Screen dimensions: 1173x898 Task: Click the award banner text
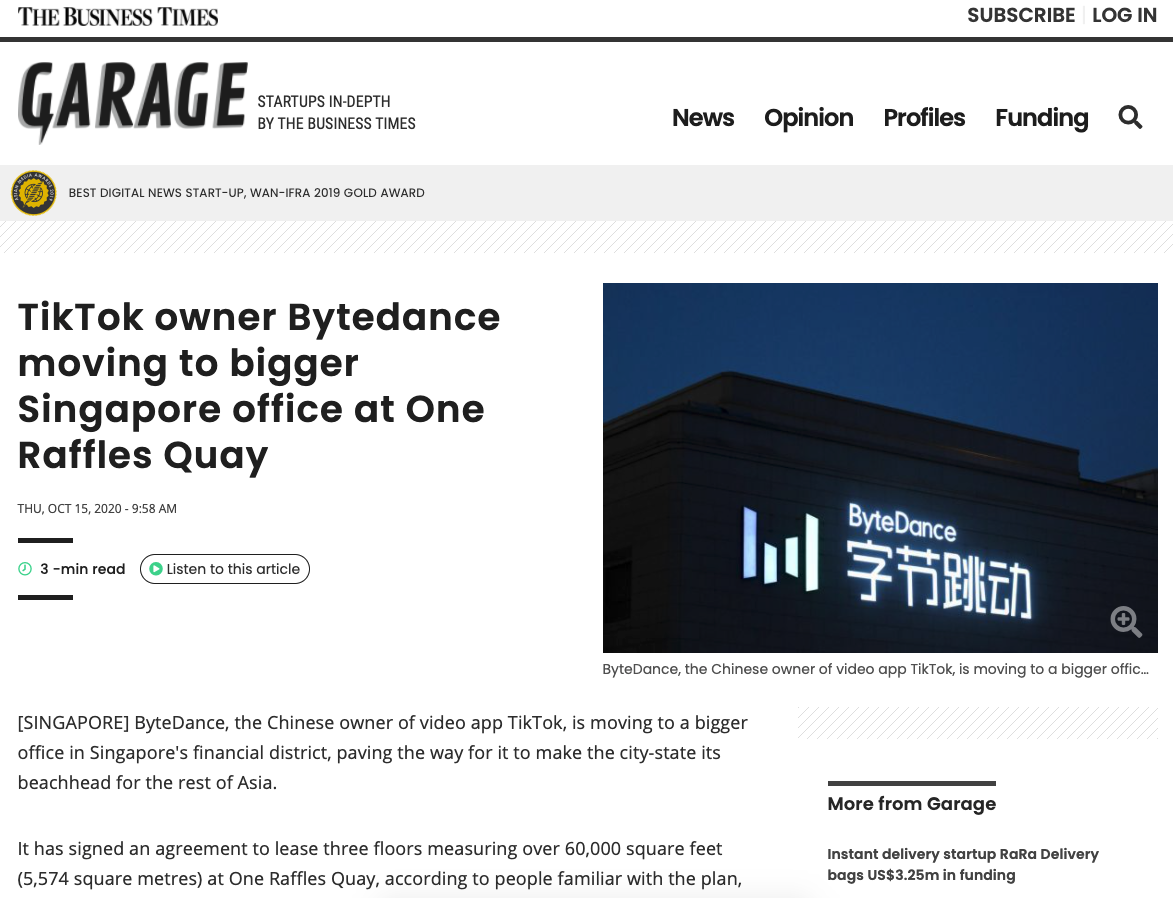coord(246,193)
